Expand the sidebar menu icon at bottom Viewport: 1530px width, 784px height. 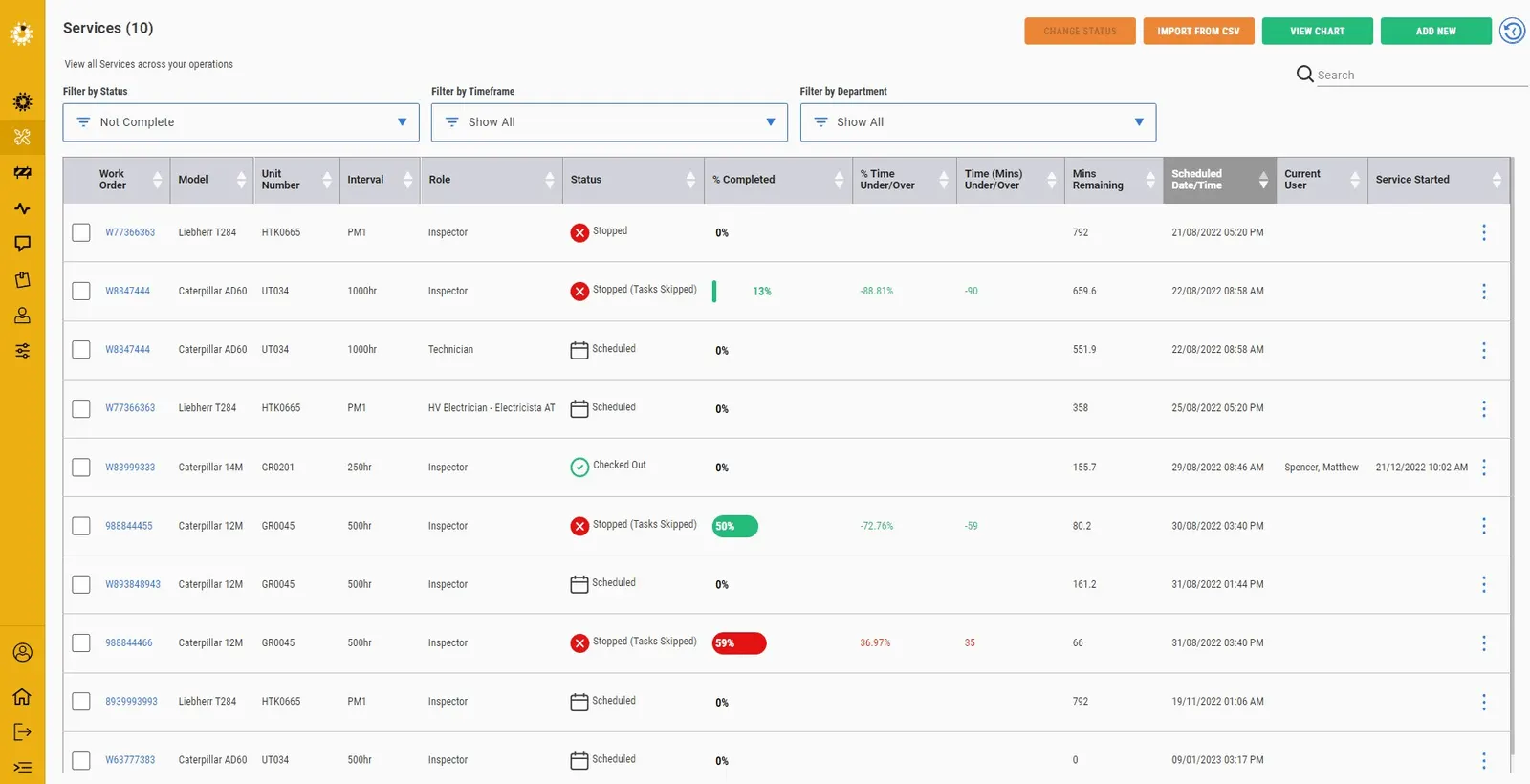point(22,767)
